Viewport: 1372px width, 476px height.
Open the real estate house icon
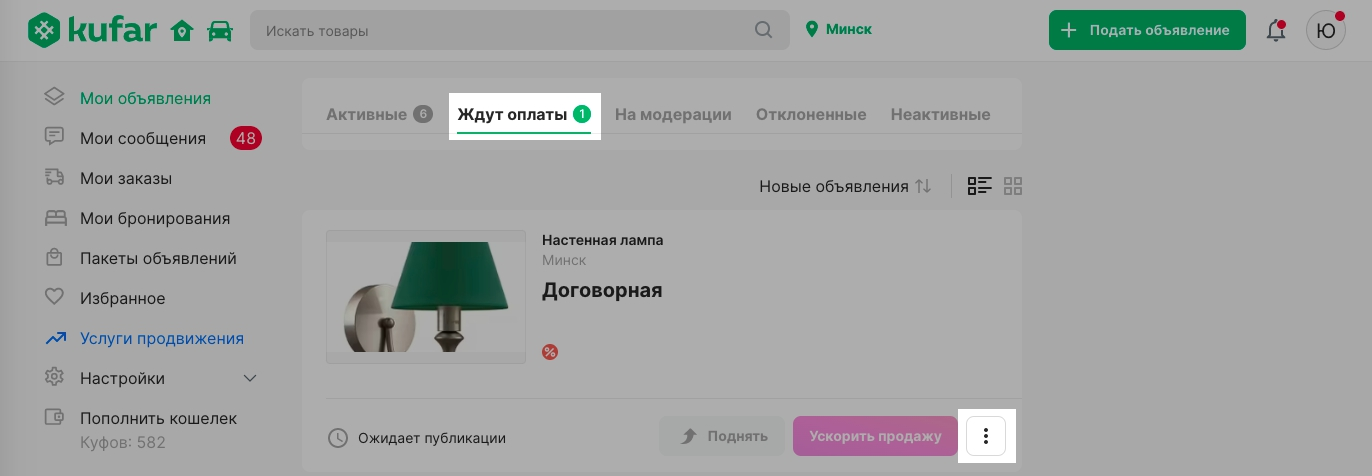[x=182, y=31]
